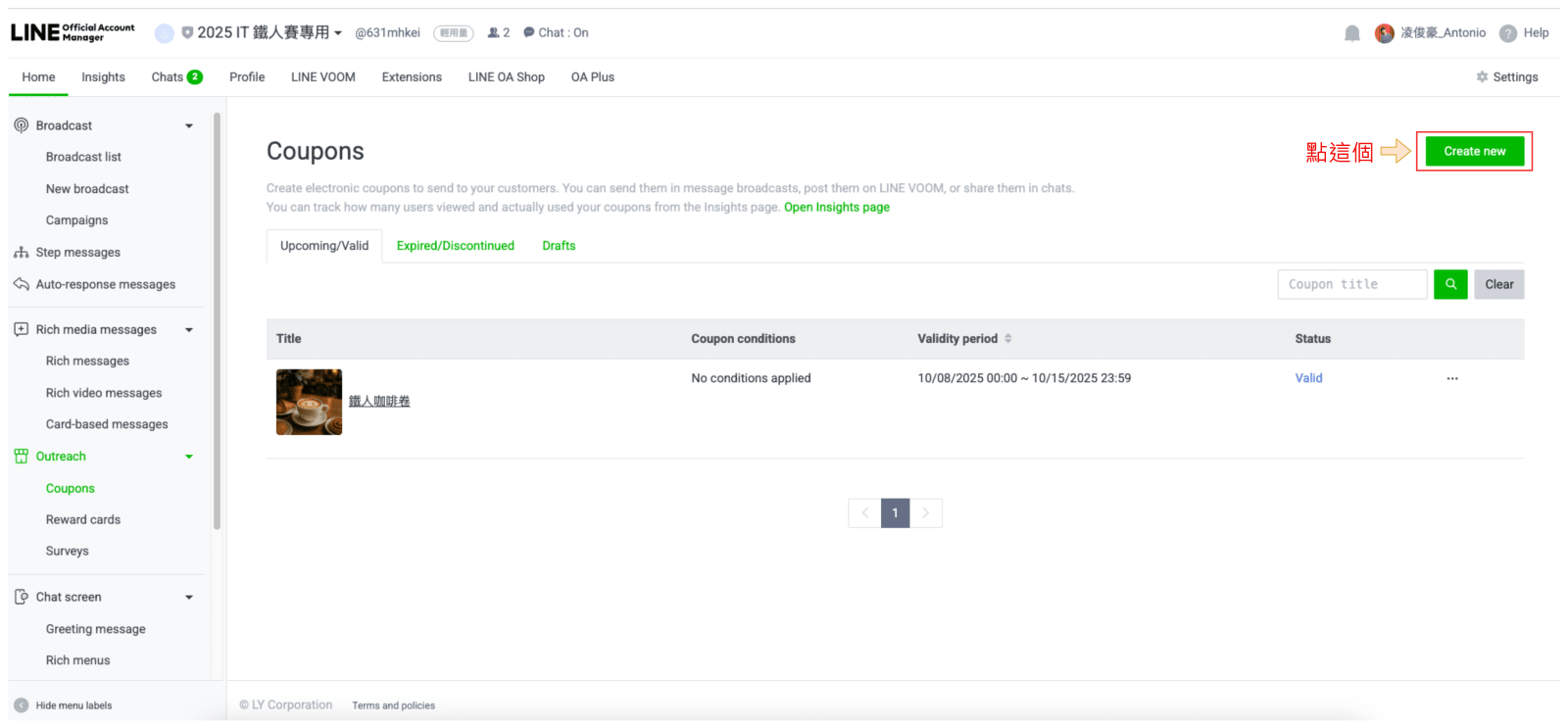
Task: Open Reward cards in the sidebar
Action: pos(83,520)
